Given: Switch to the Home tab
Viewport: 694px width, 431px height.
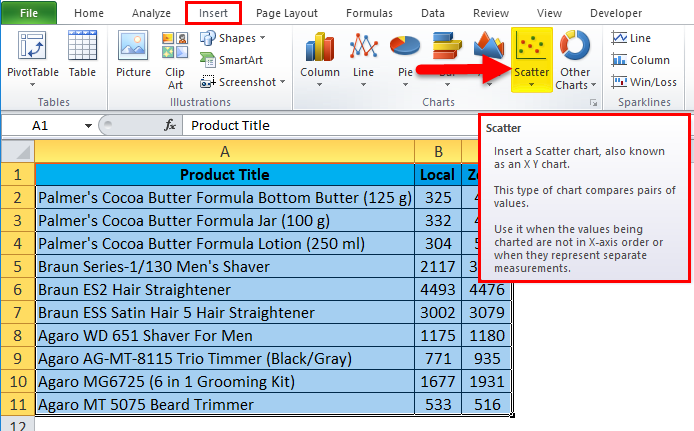Looking at the screenshot, I should pyautogui.click(x=89, y=13).
